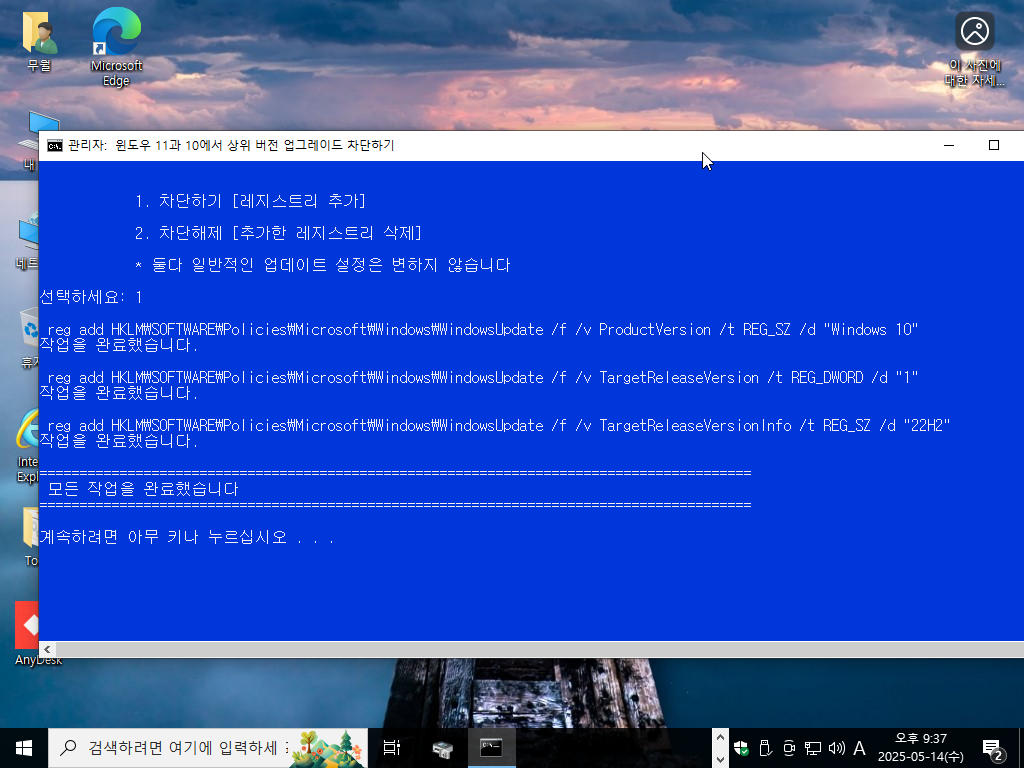Open the Network desktop icon

[x=27, y=242]
